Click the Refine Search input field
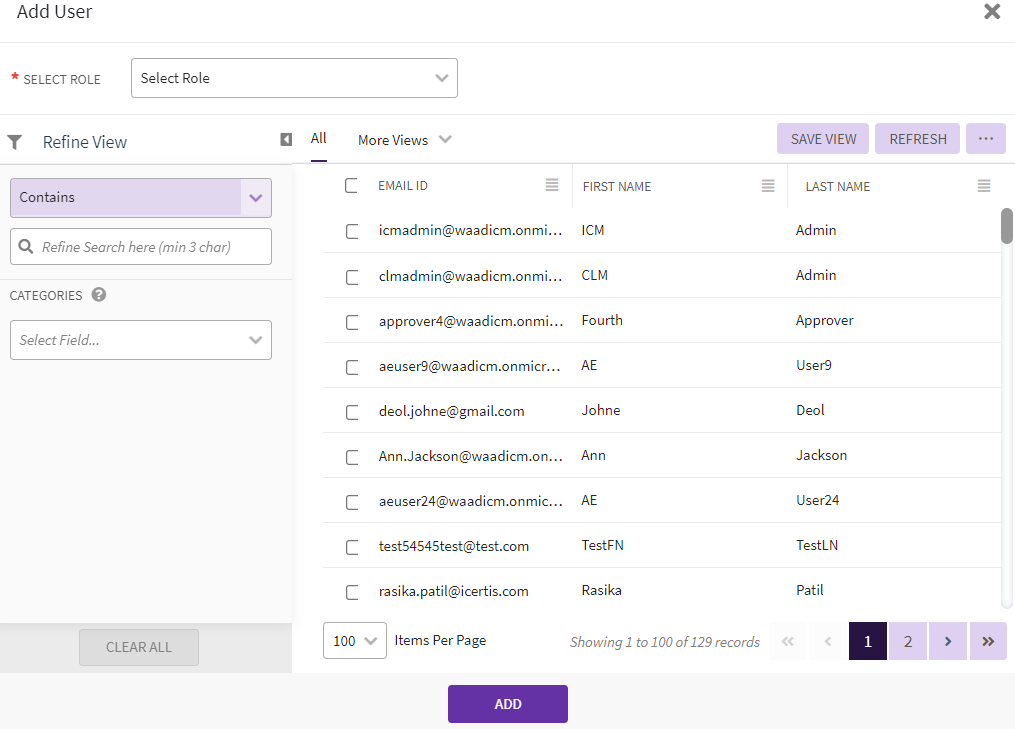Image resolution: width=1015 pixels, height=729 pixels. [x=150, y=247]
